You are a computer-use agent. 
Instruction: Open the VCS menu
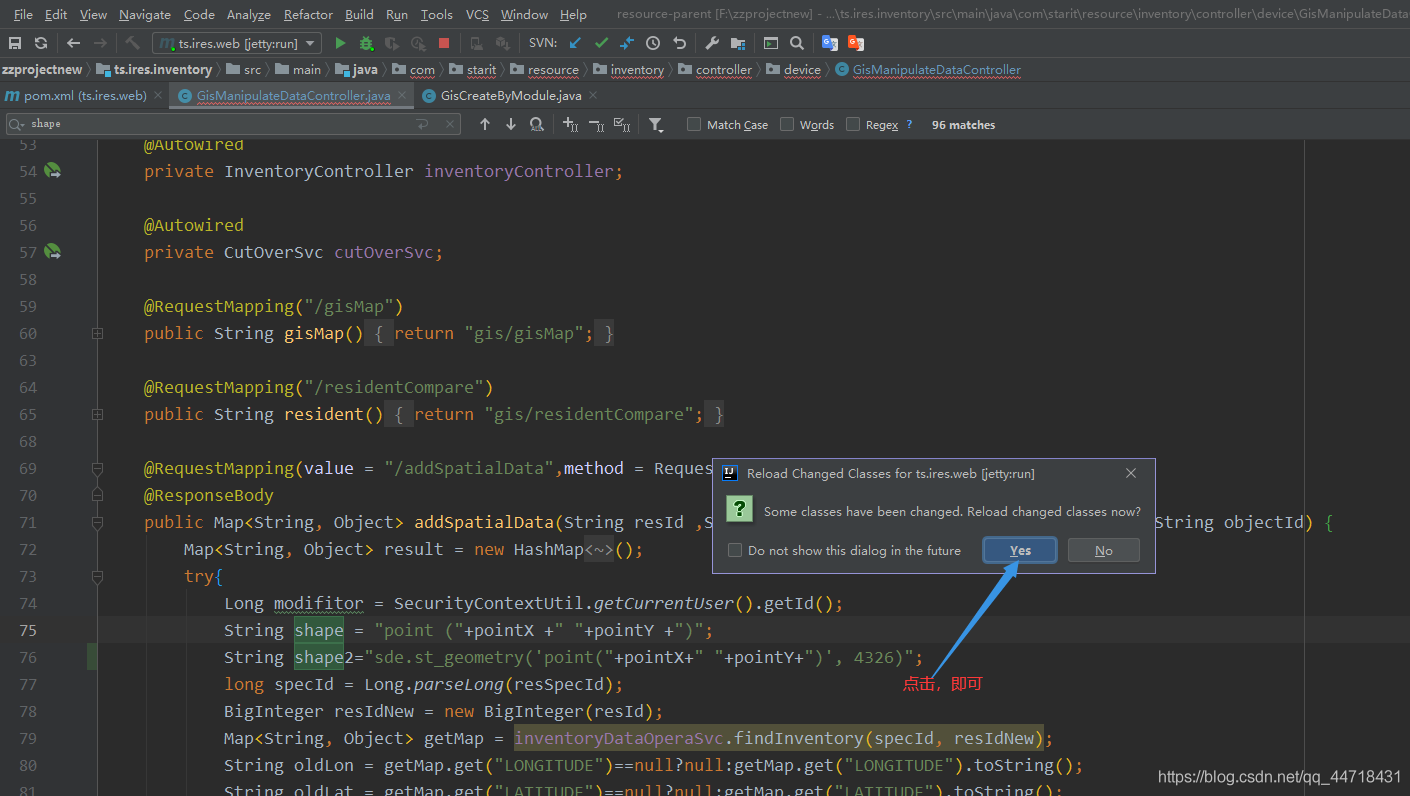coord(478,15)
